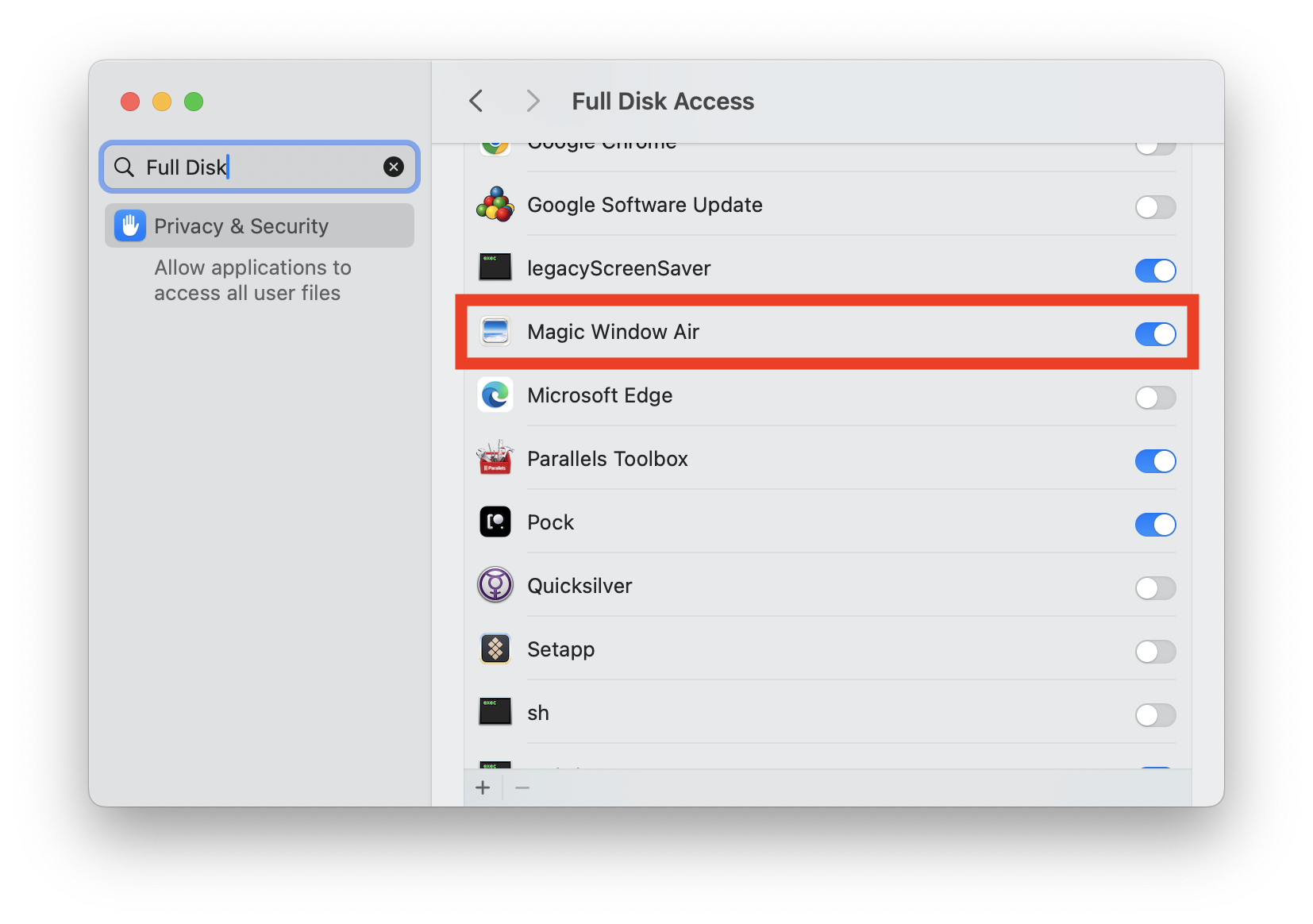1313x924 pixels.
Task: Select the Magic Window Air label
Action: coord(613,332)
